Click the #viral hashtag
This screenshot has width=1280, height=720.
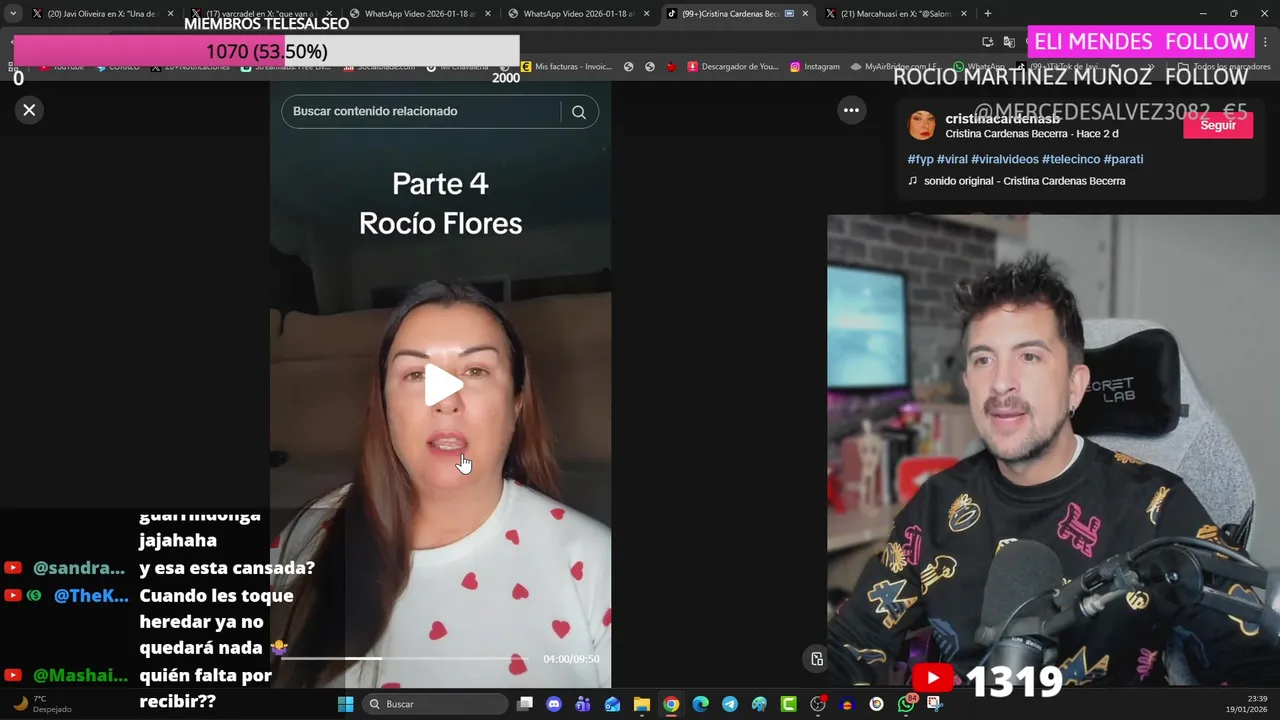[x=952, y=159]
